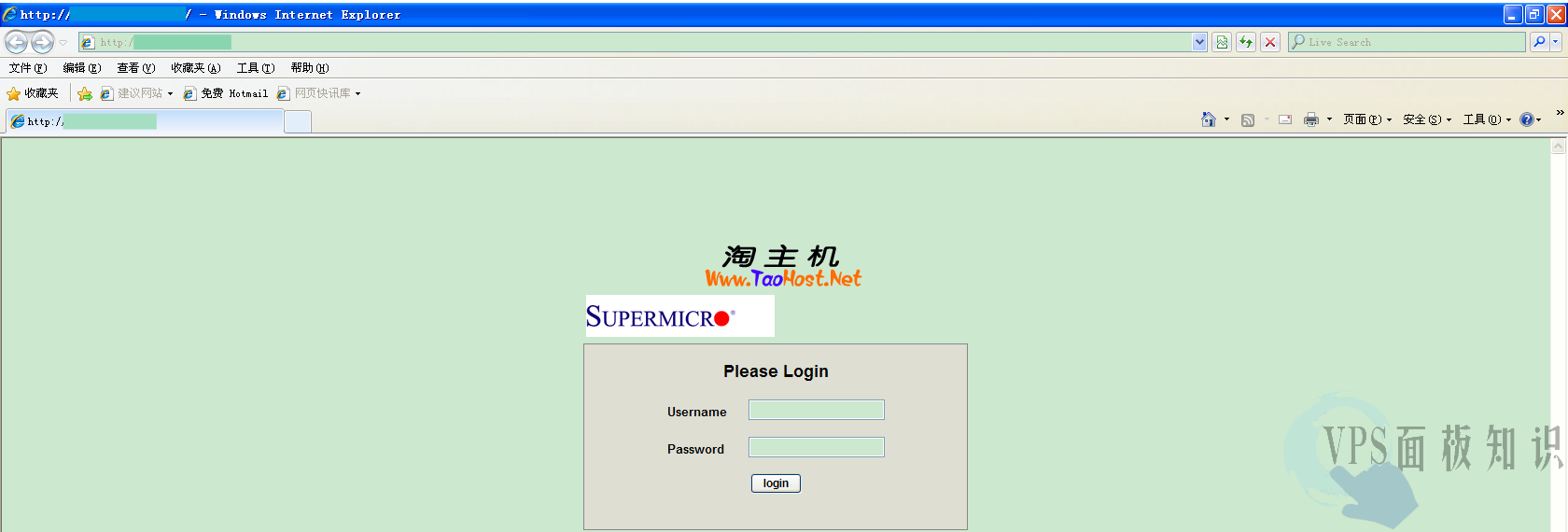Open the 帮助(H) menu

point(310,68)
